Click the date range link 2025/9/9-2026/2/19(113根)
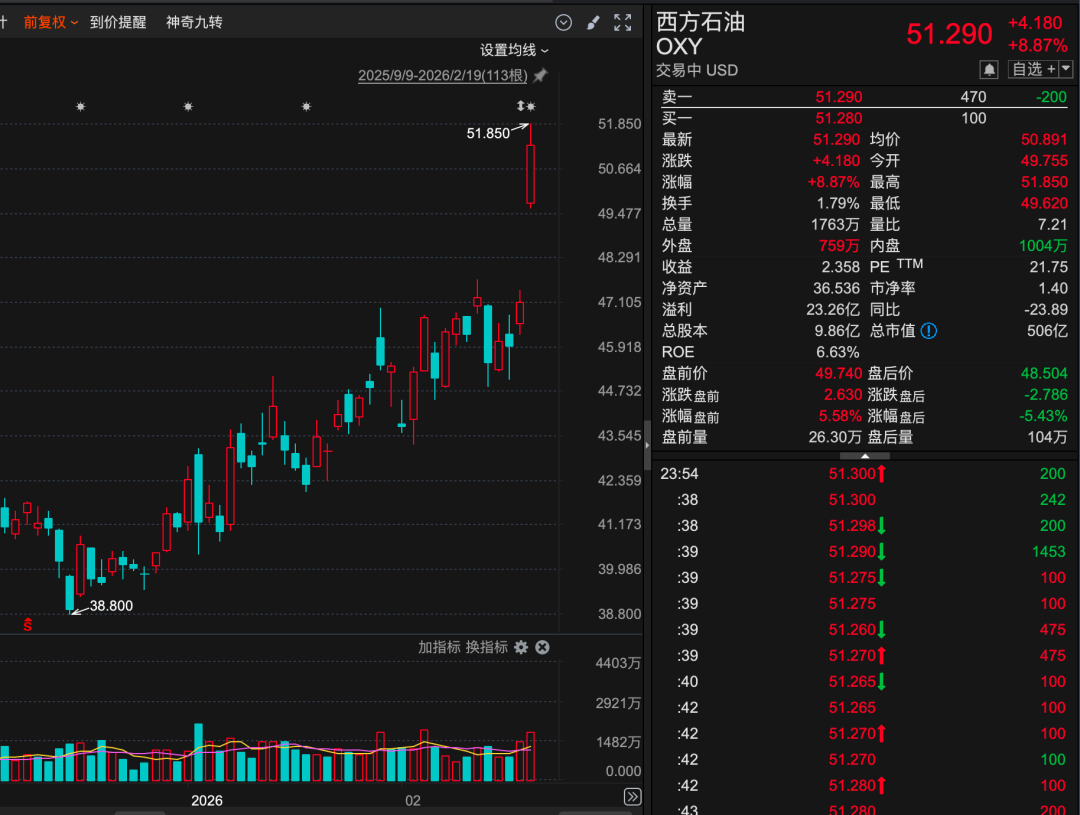The image size is (1080, 815). click(442, 76)
